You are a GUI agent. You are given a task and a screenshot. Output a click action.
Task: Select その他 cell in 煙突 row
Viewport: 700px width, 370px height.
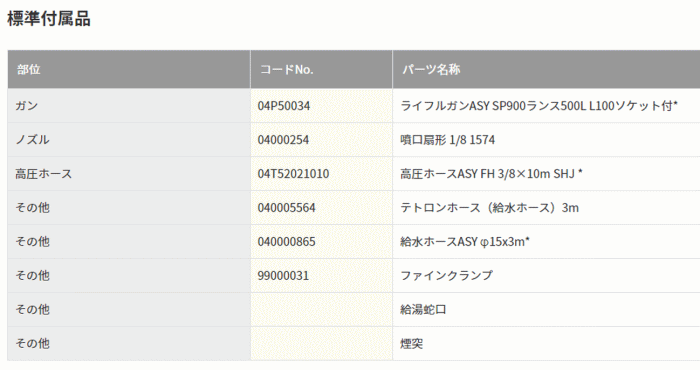point(129,343)
